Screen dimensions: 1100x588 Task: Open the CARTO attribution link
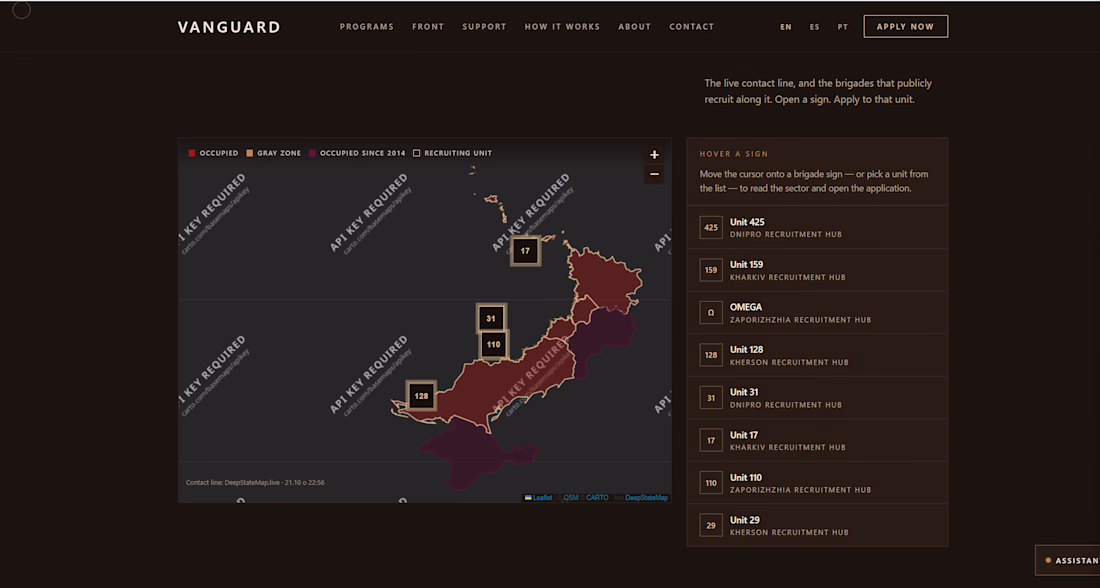tap(597, 497)
